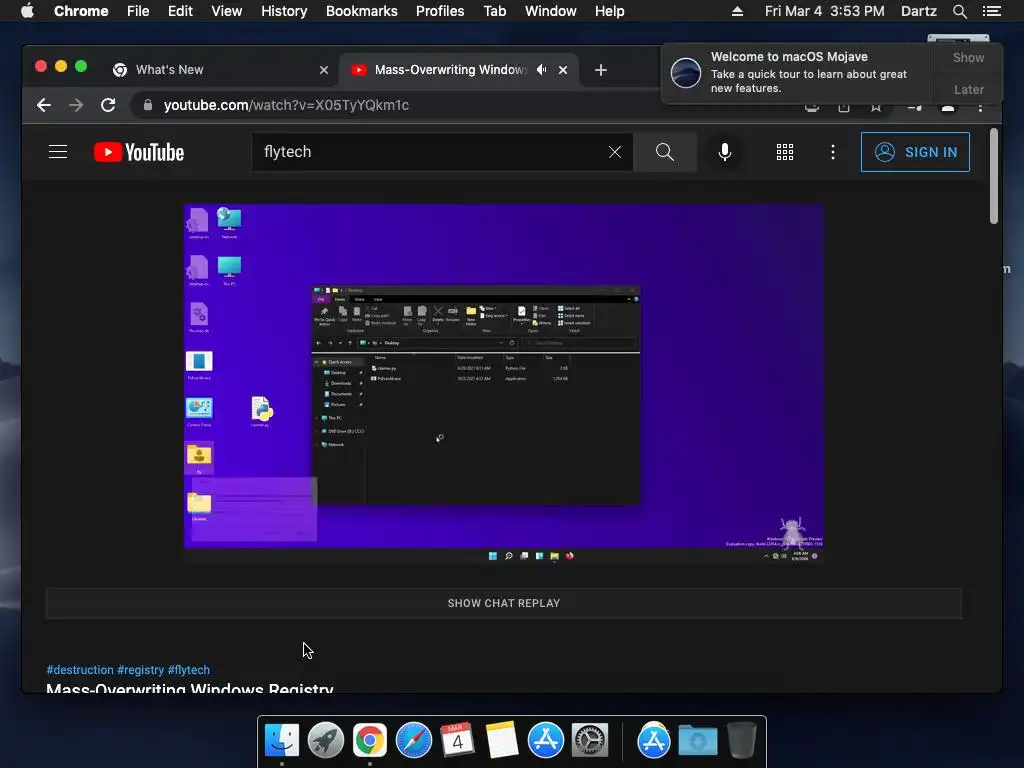
Task: Show chat replay
Action: click(504, 603)
